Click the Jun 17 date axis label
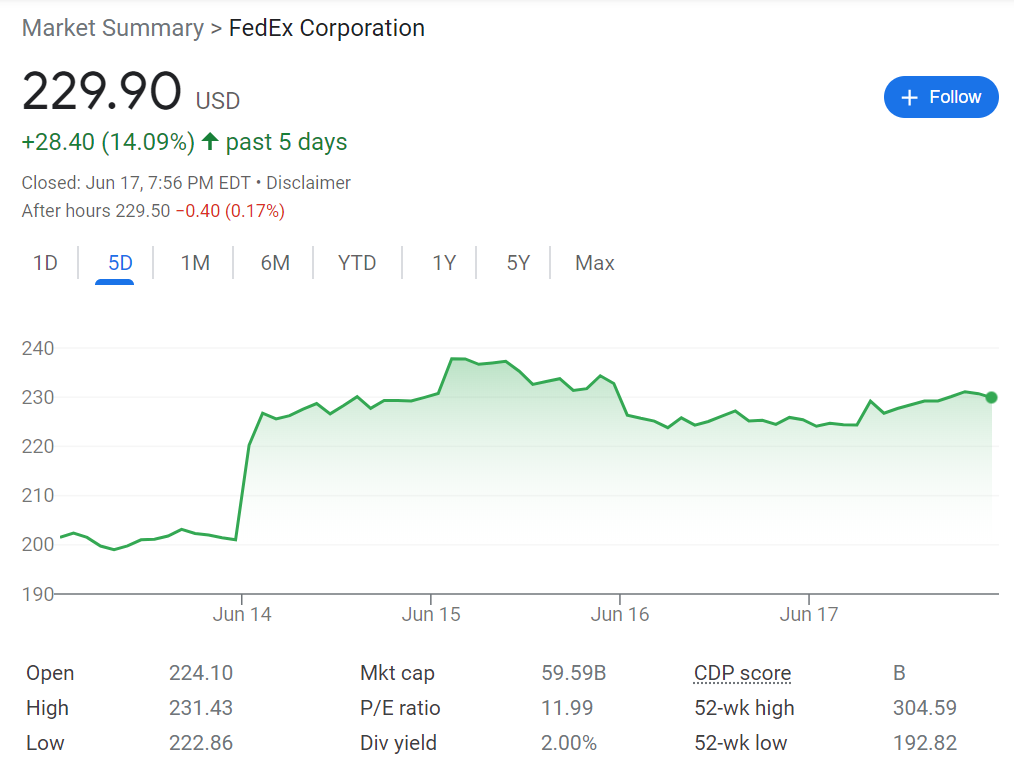Image resolution: width=1014 pixels, height=772 pixels. pos(809,615)
